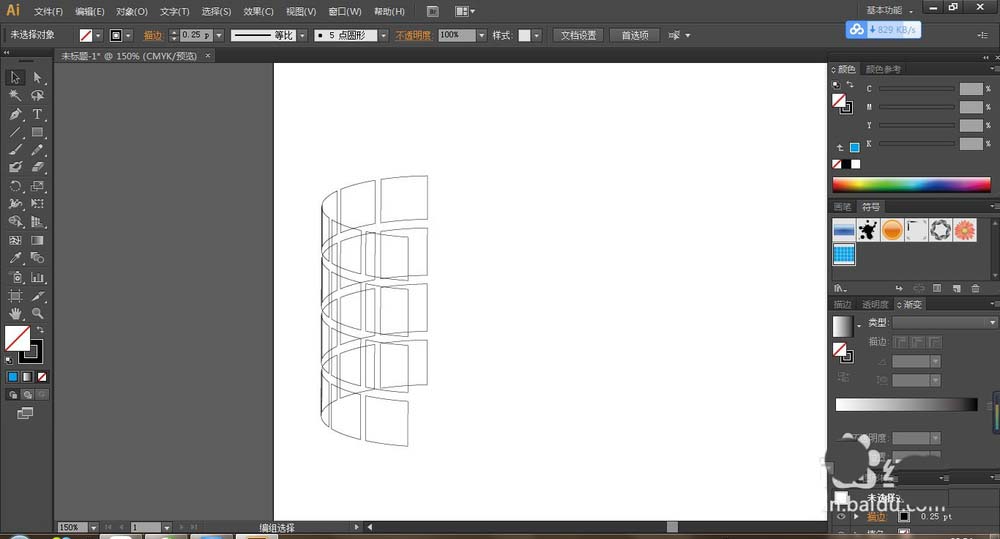This screenshot has width=1000, height=539.
Task: Select the Magic Wand tool
Action: click(15, 96)
